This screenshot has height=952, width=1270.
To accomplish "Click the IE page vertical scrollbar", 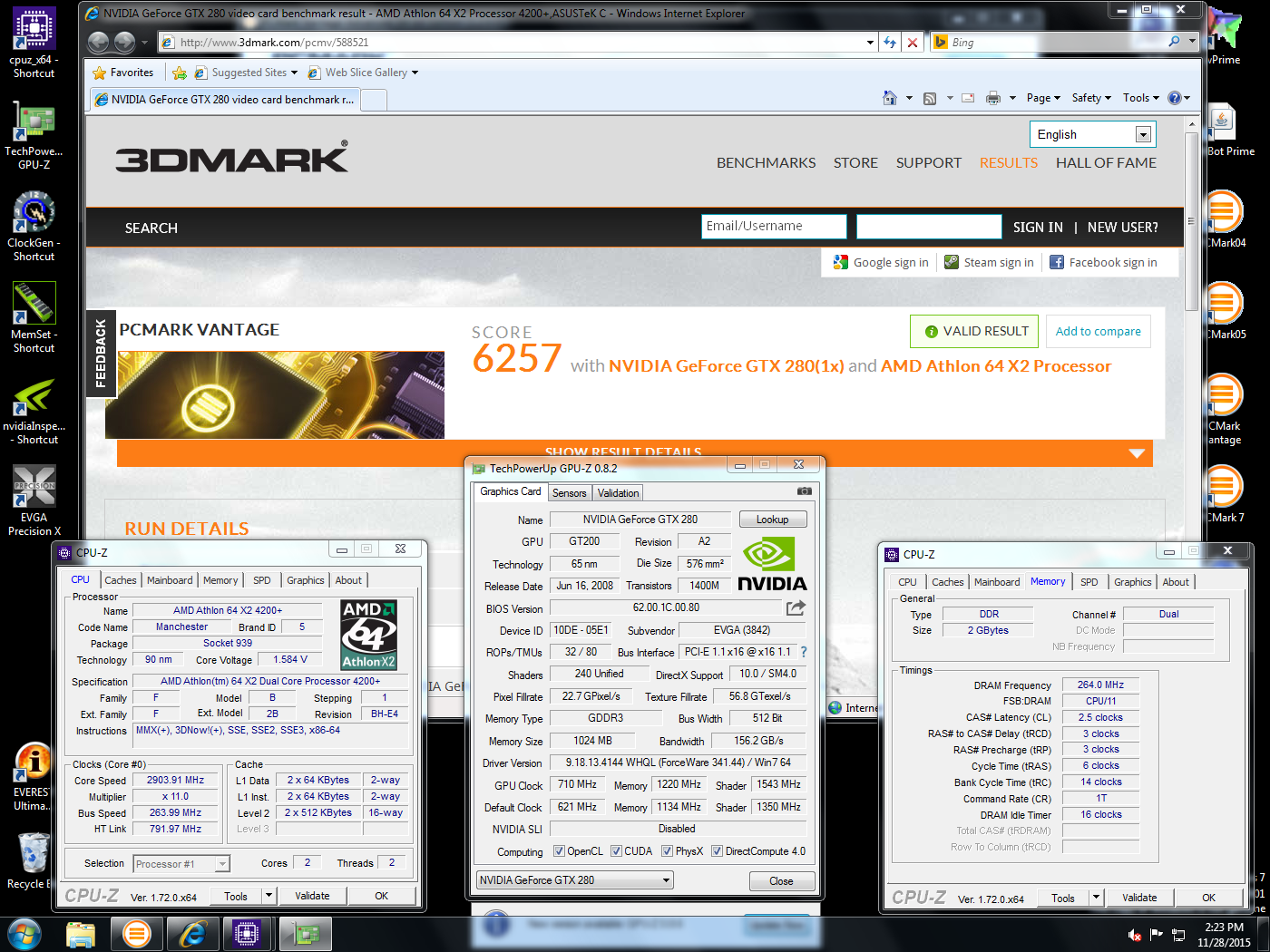I will click(1191, 222).
